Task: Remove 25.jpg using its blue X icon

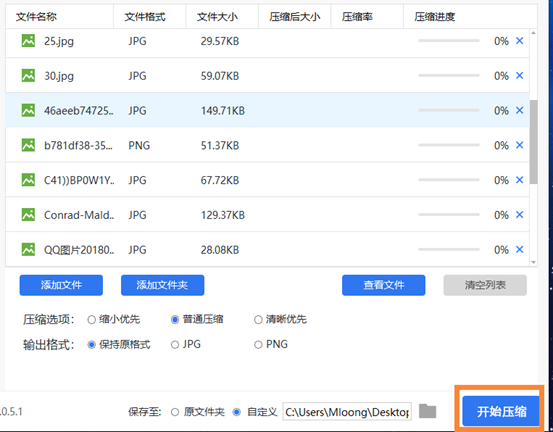Action: coord(519,41)
